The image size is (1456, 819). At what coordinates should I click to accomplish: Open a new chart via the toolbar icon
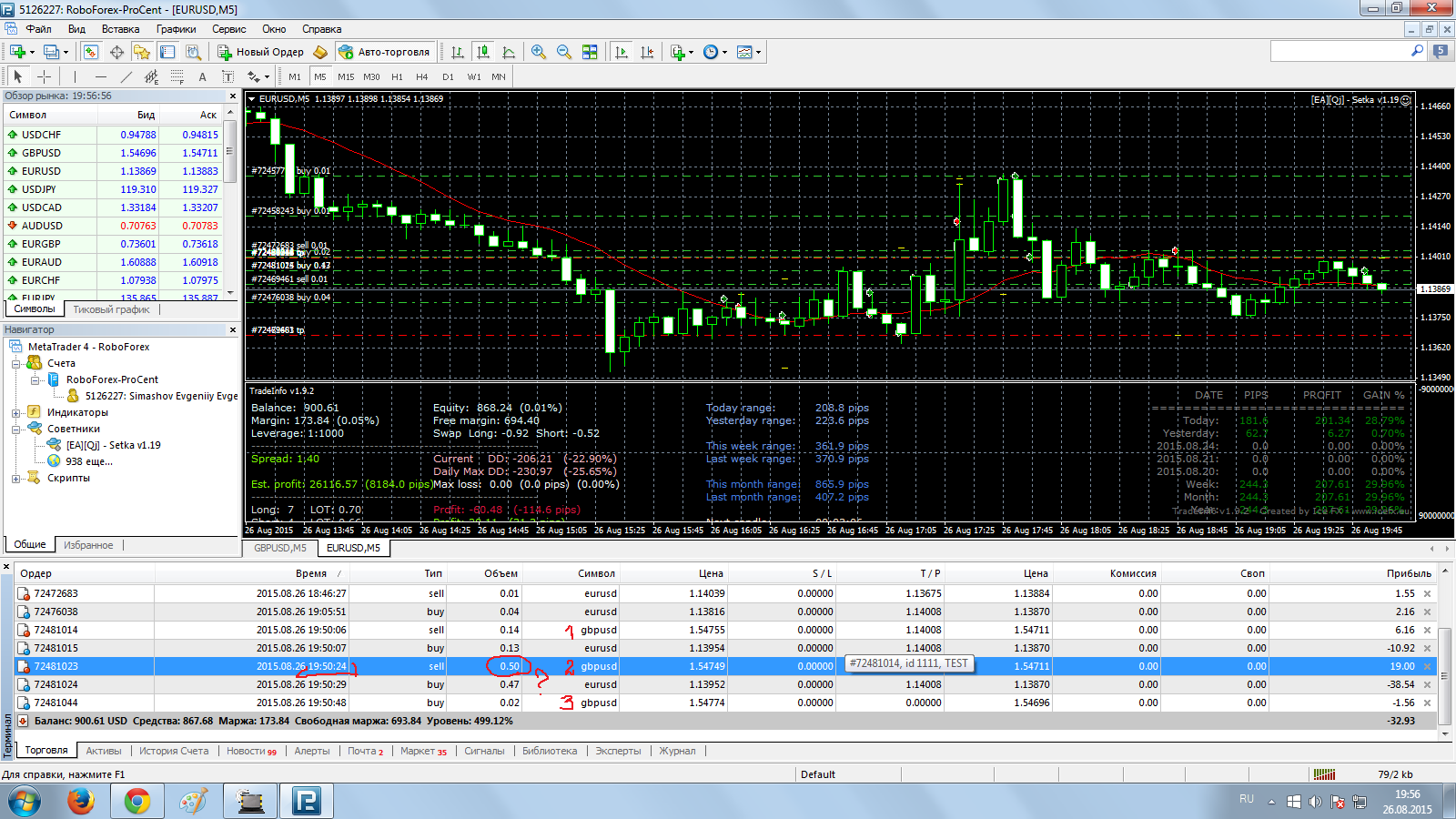[17, 52]
